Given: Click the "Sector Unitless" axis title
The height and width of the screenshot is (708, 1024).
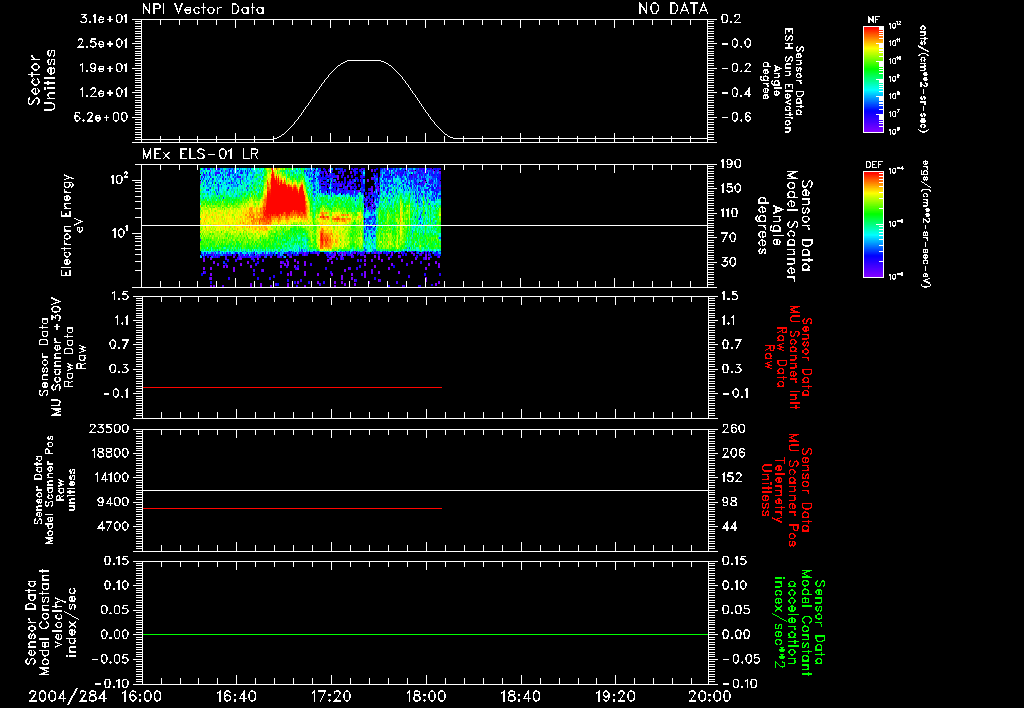Looking at the screenshot, I should pos(41,80).
